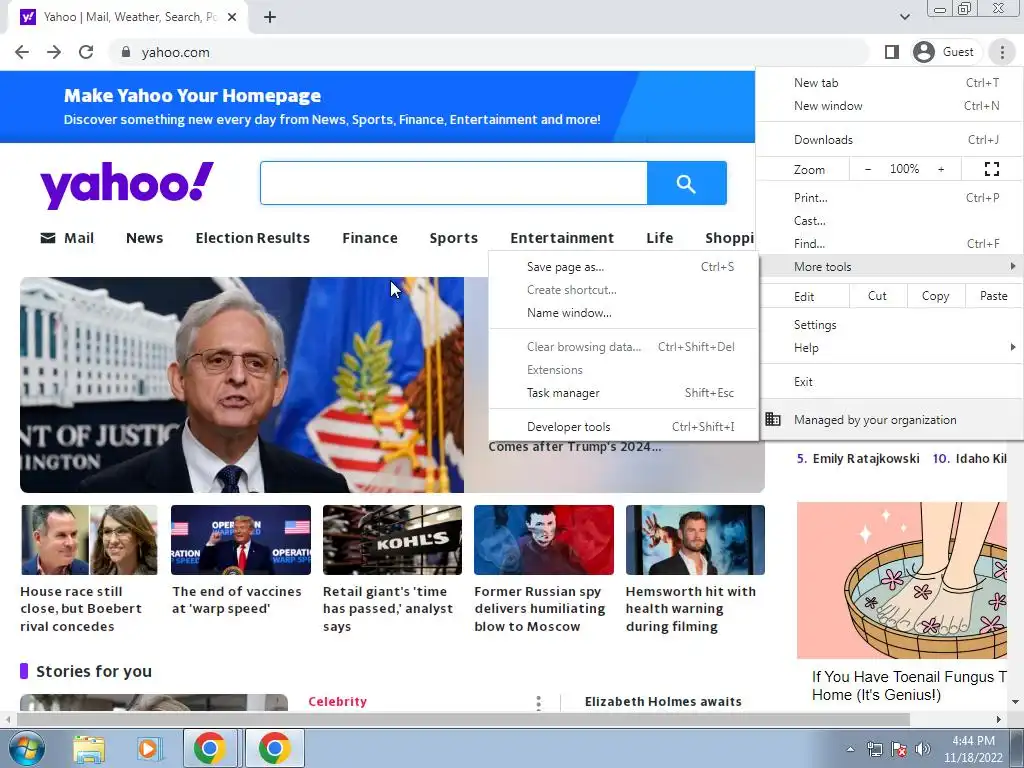Open the volume speaker tray icon
This screenshot has width=1024, height=768.
[x=922, y=749]
